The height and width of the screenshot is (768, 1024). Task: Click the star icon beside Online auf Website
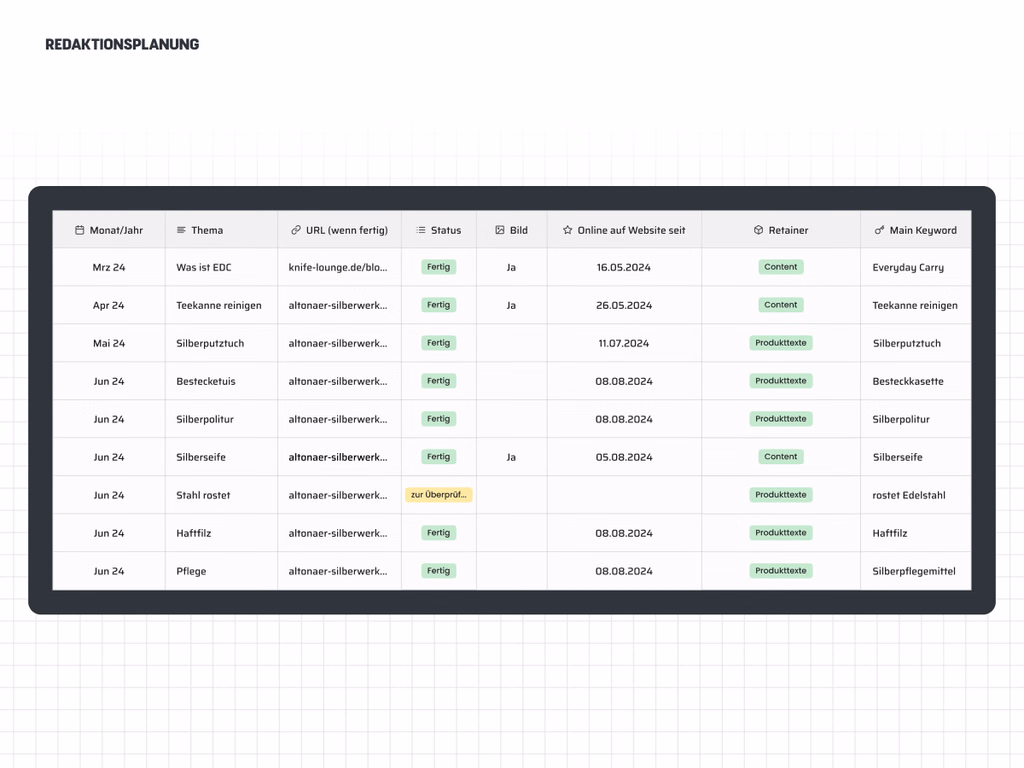pyautogui.click(x=568, y=230)
